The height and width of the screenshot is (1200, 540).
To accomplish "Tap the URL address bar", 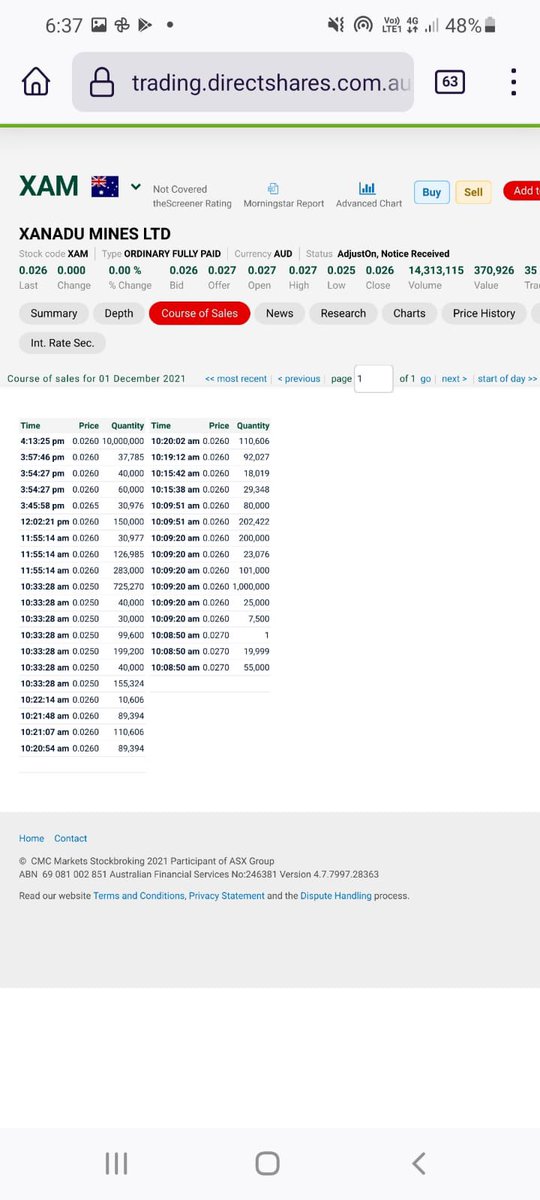I will point(243,82).
